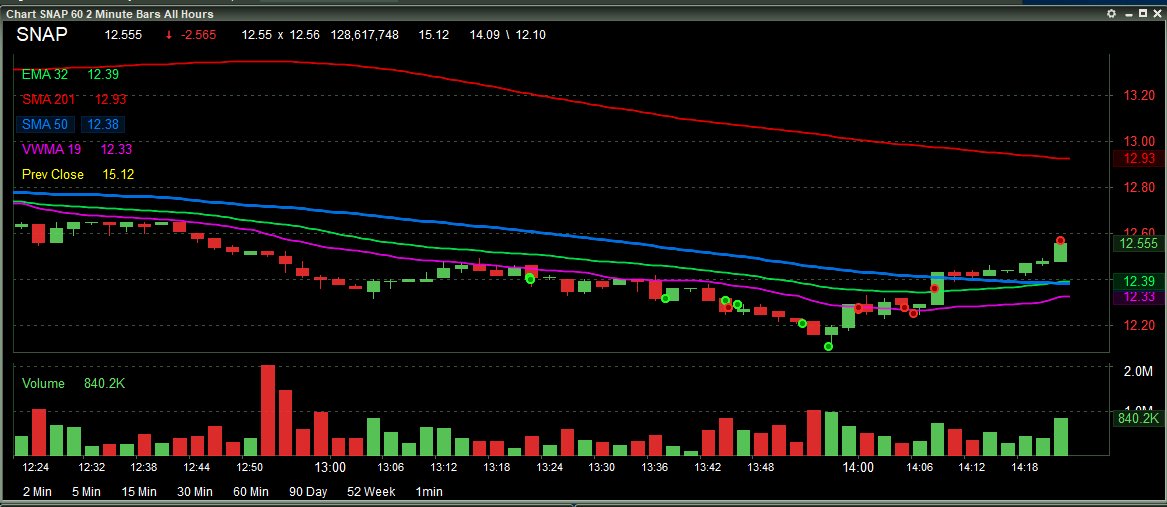Select the Prev Close indicator label
The image size is (1167, 507).
coord(52,174)
